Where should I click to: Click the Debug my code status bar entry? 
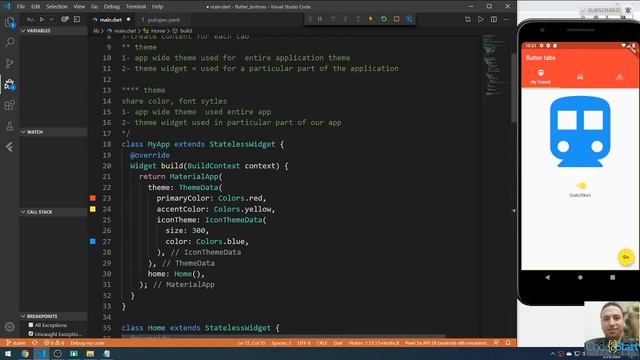click(87, 343)
